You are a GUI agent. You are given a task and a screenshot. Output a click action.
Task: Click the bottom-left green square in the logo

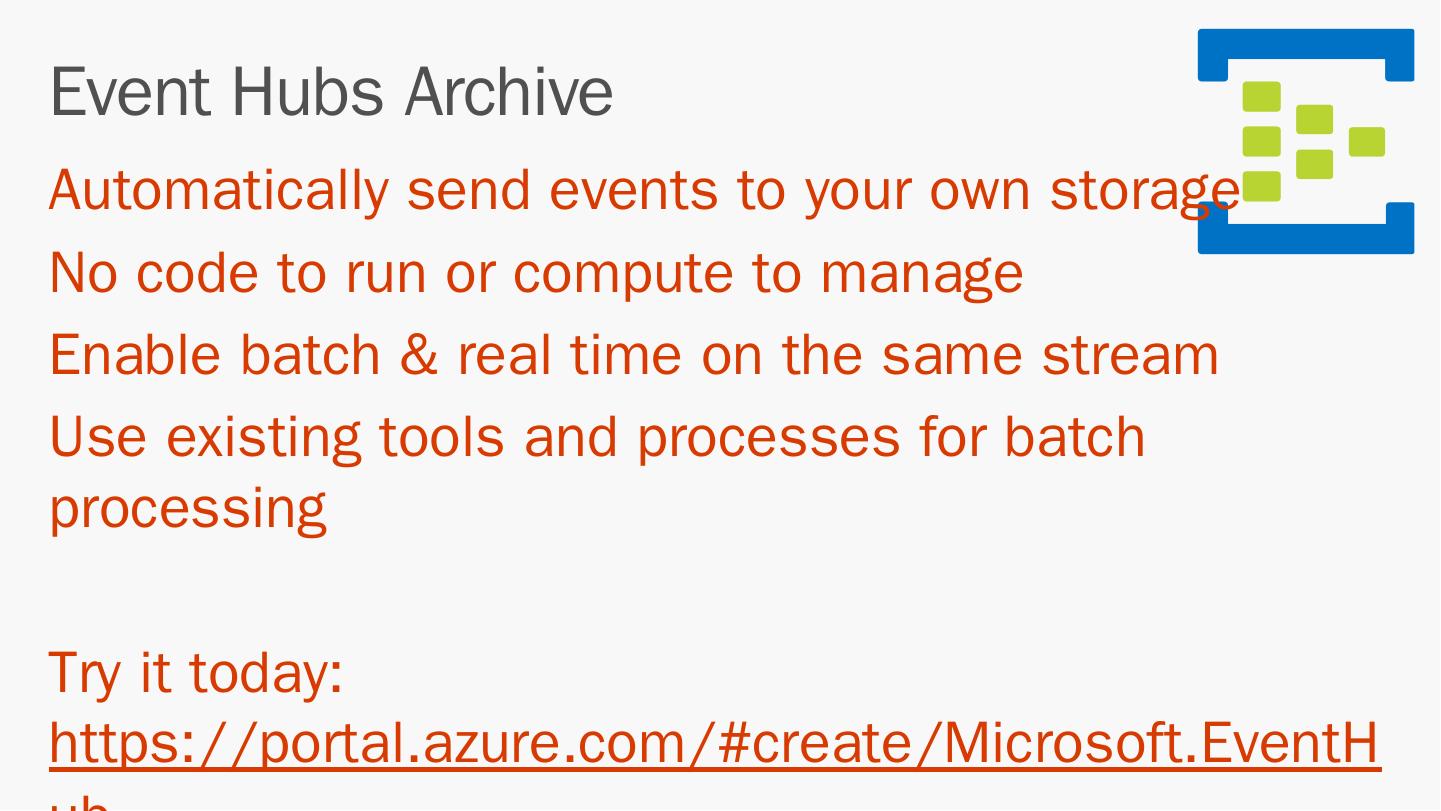click(x=1261, y=186)
